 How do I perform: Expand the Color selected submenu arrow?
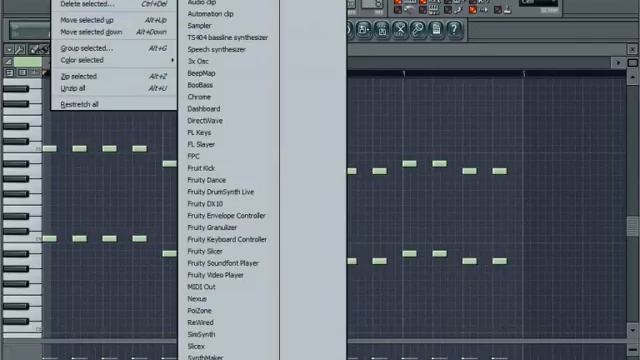[x=173, y=60]
